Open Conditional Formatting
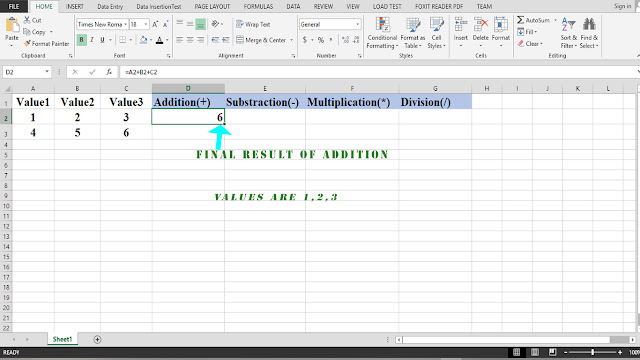This screenshot has height=360, width=640. tap(382, 33)
